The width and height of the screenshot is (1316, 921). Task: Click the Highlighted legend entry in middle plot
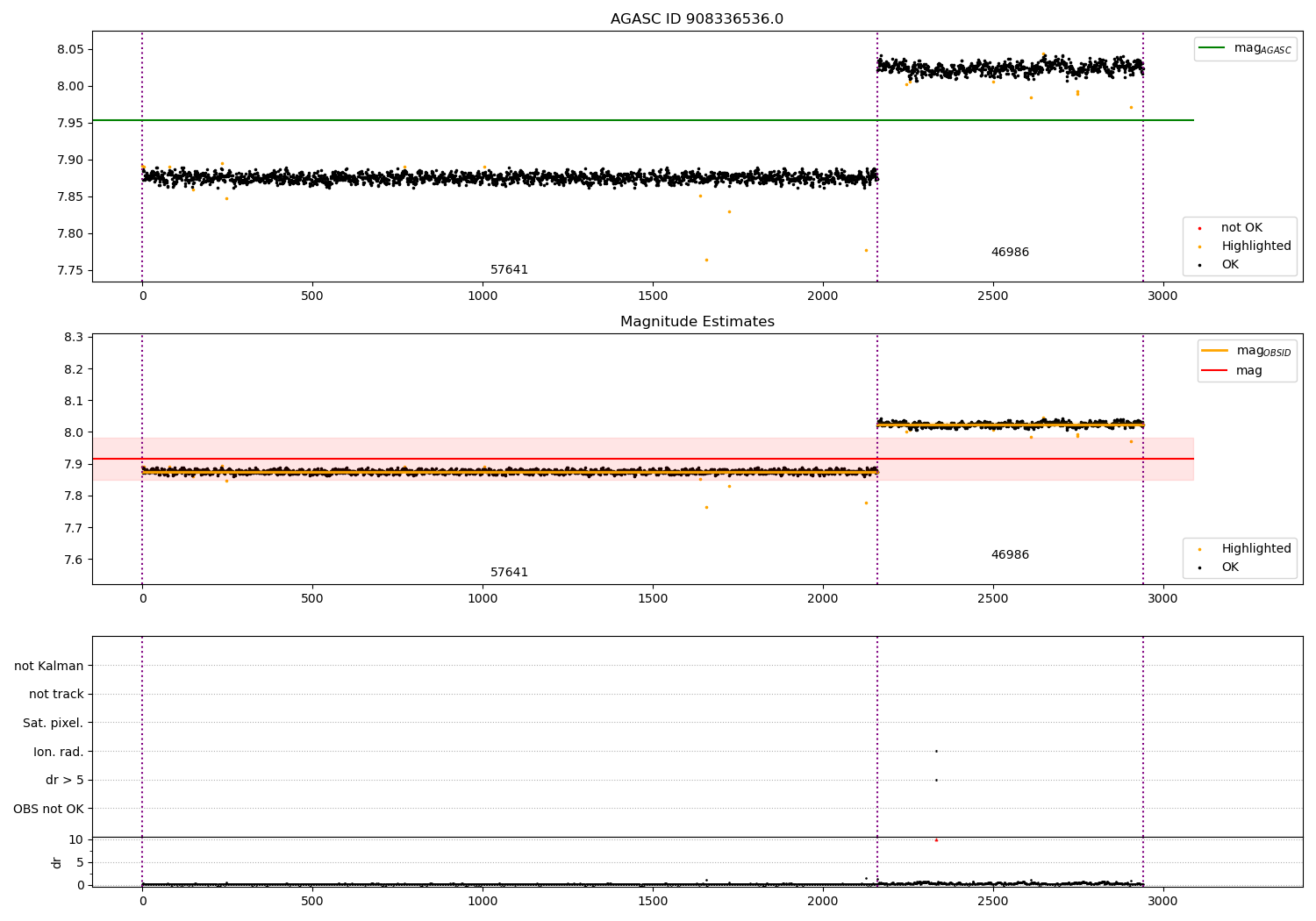1245,549
